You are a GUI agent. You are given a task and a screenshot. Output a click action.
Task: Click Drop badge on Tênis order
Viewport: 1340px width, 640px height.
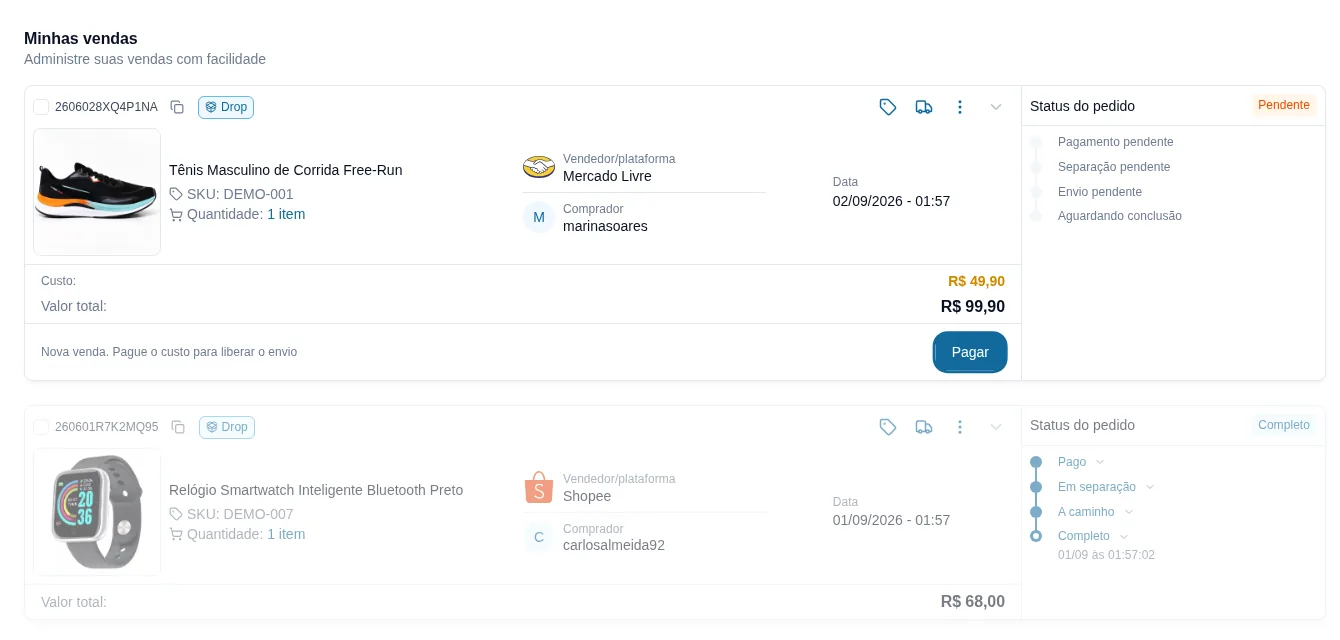(x=226, y=107)
